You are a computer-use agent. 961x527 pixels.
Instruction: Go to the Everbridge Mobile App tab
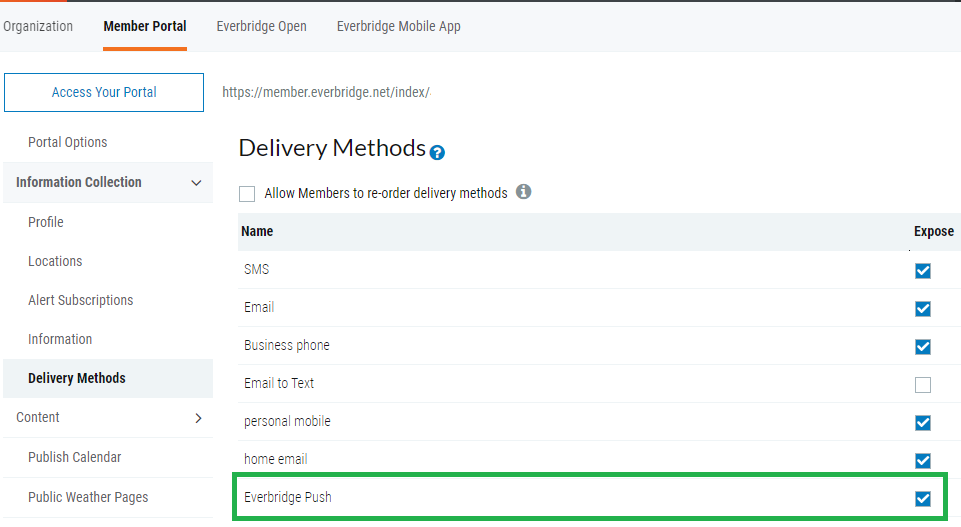pos(398,26)
